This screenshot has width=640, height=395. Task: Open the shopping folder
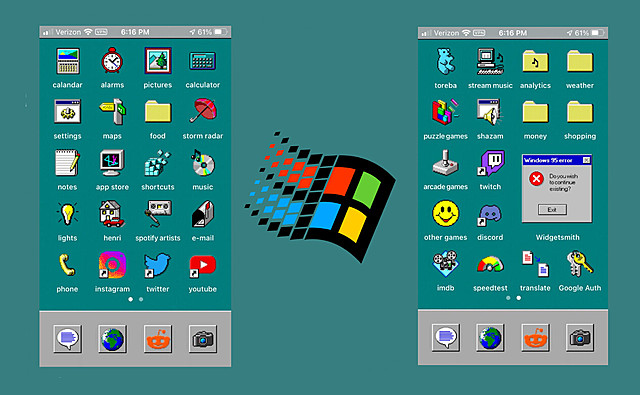pos(580,112)
